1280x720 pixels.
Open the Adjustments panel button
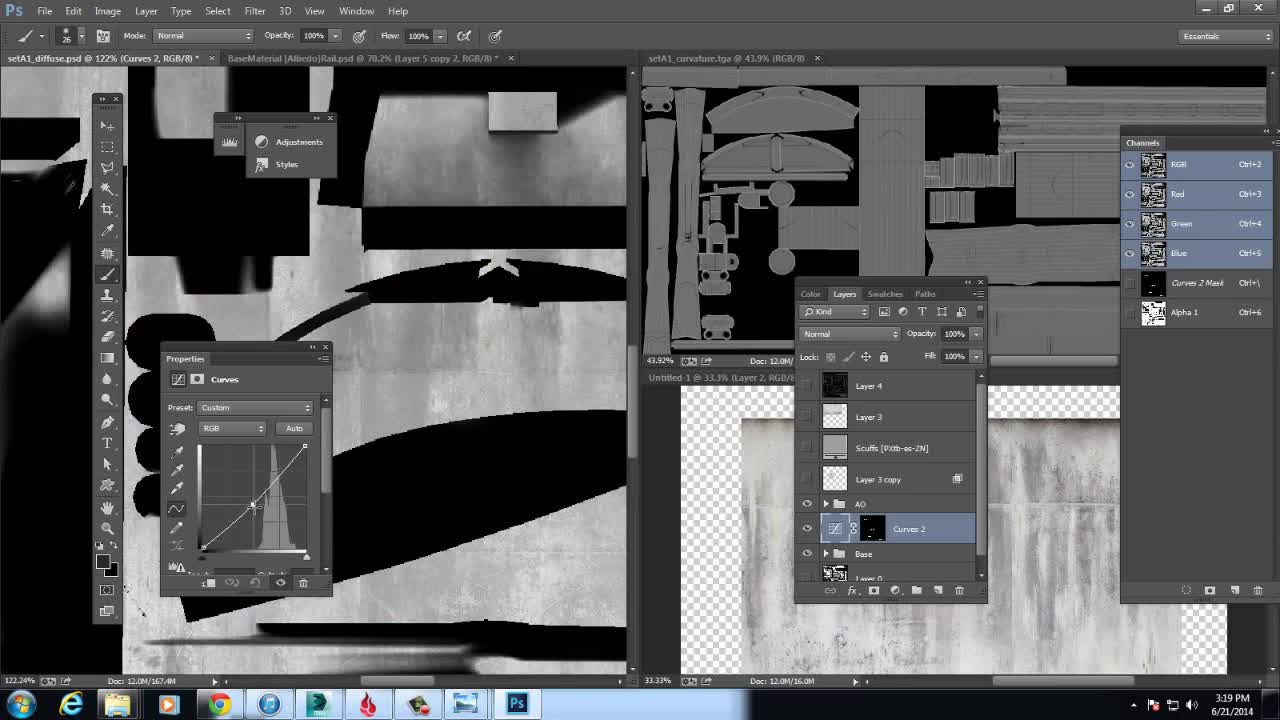point(289,142)
